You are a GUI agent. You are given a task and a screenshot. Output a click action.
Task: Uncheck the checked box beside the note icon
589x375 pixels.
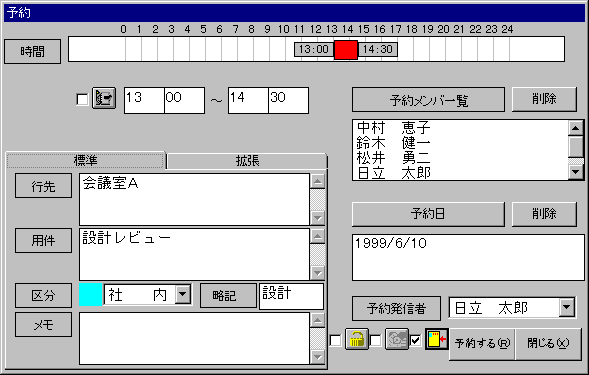[x=416, y=341]
